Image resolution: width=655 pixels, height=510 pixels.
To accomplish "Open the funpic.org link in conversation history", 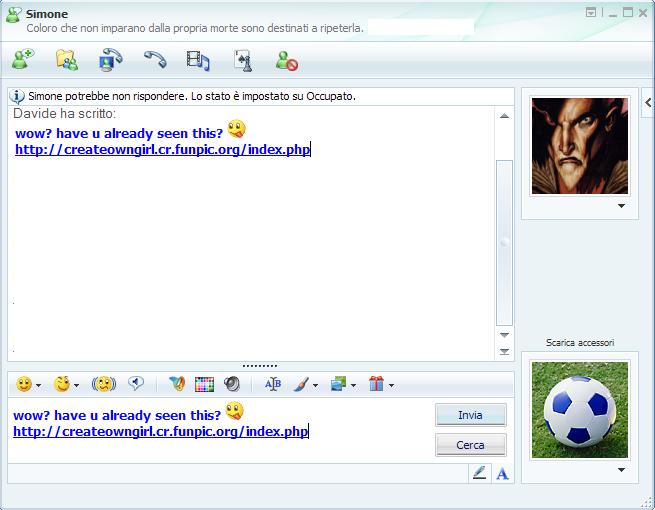I will [x=162, y=150].
